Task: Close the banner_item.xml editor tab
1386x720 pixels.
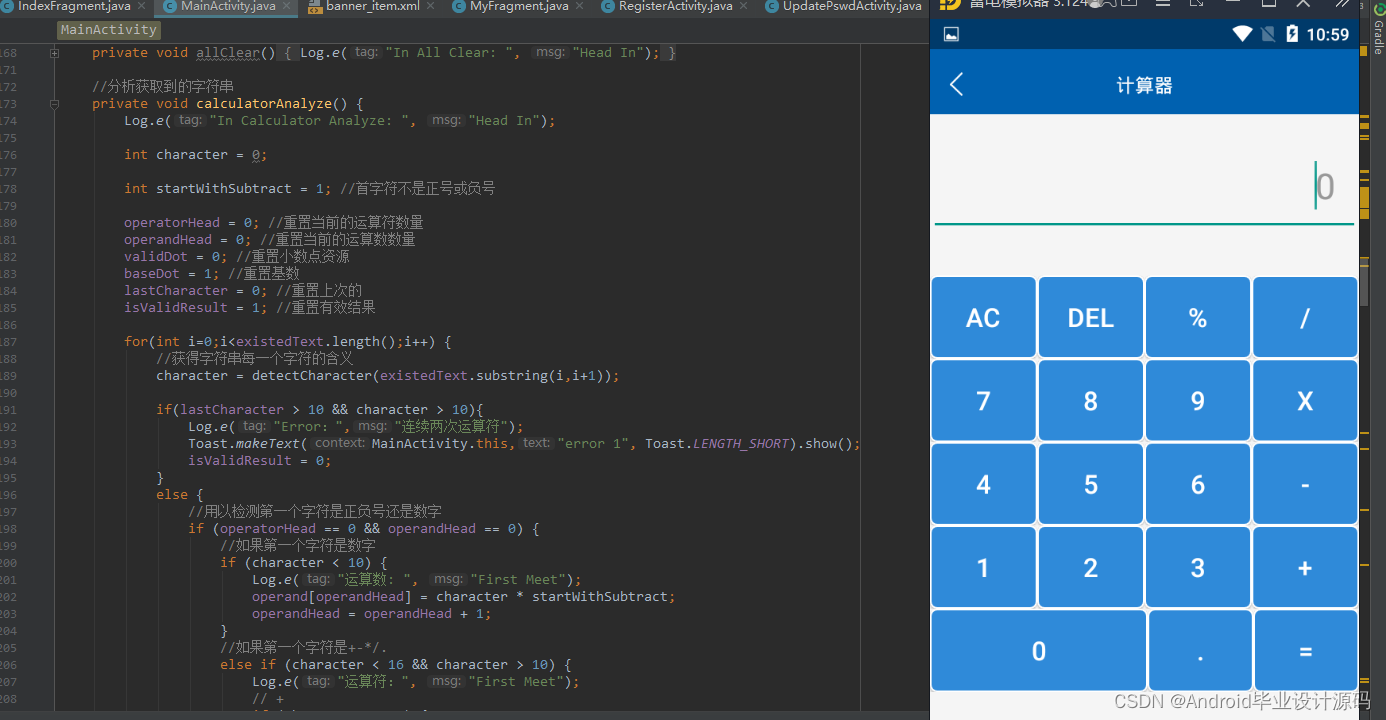Action: (431, 6)
